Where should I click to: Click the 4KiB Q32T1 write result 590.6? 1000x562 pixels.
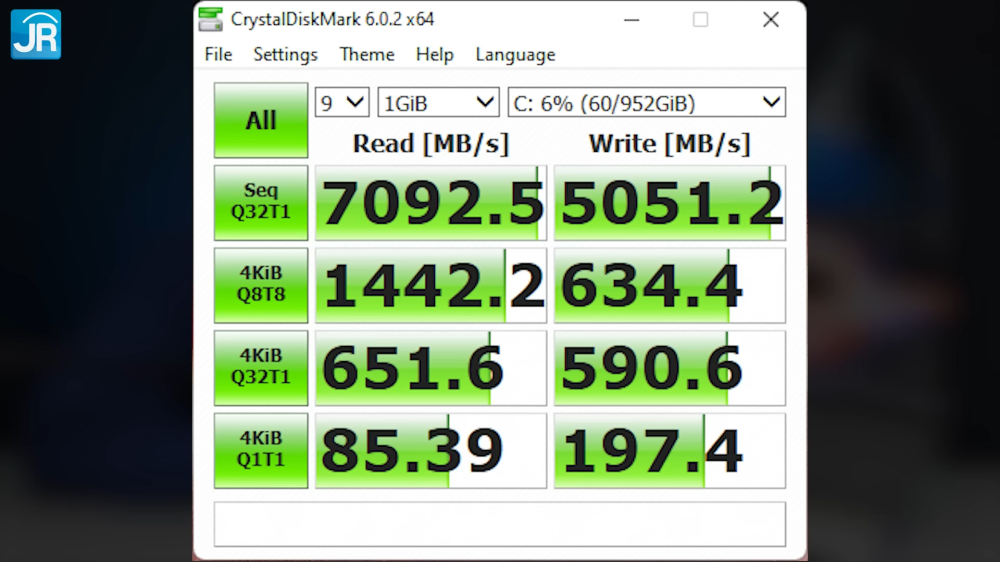[670, 368]
